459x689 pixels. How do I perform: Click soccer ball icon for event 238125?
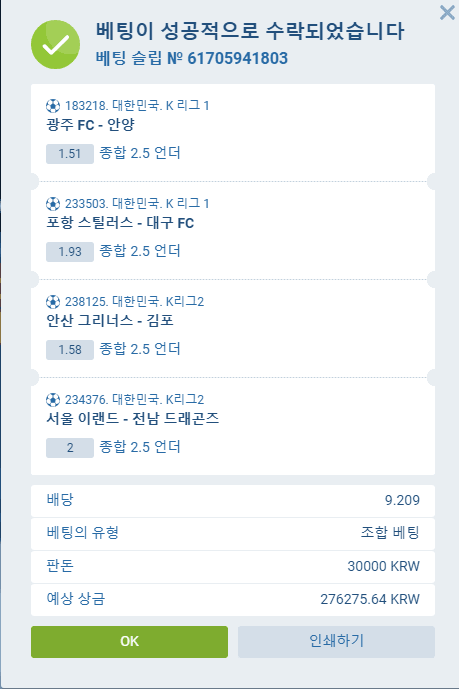coord(53,301)
